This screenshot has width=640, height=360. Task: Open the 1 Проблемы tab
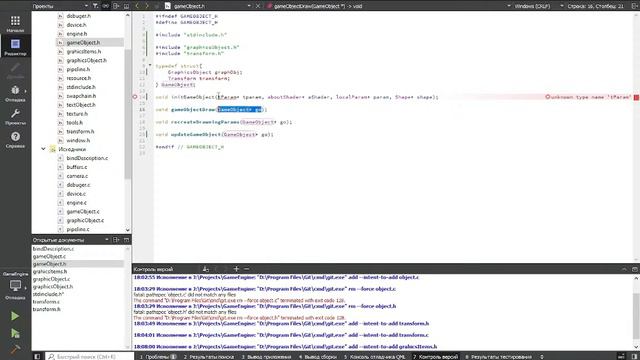pos(158,356)
